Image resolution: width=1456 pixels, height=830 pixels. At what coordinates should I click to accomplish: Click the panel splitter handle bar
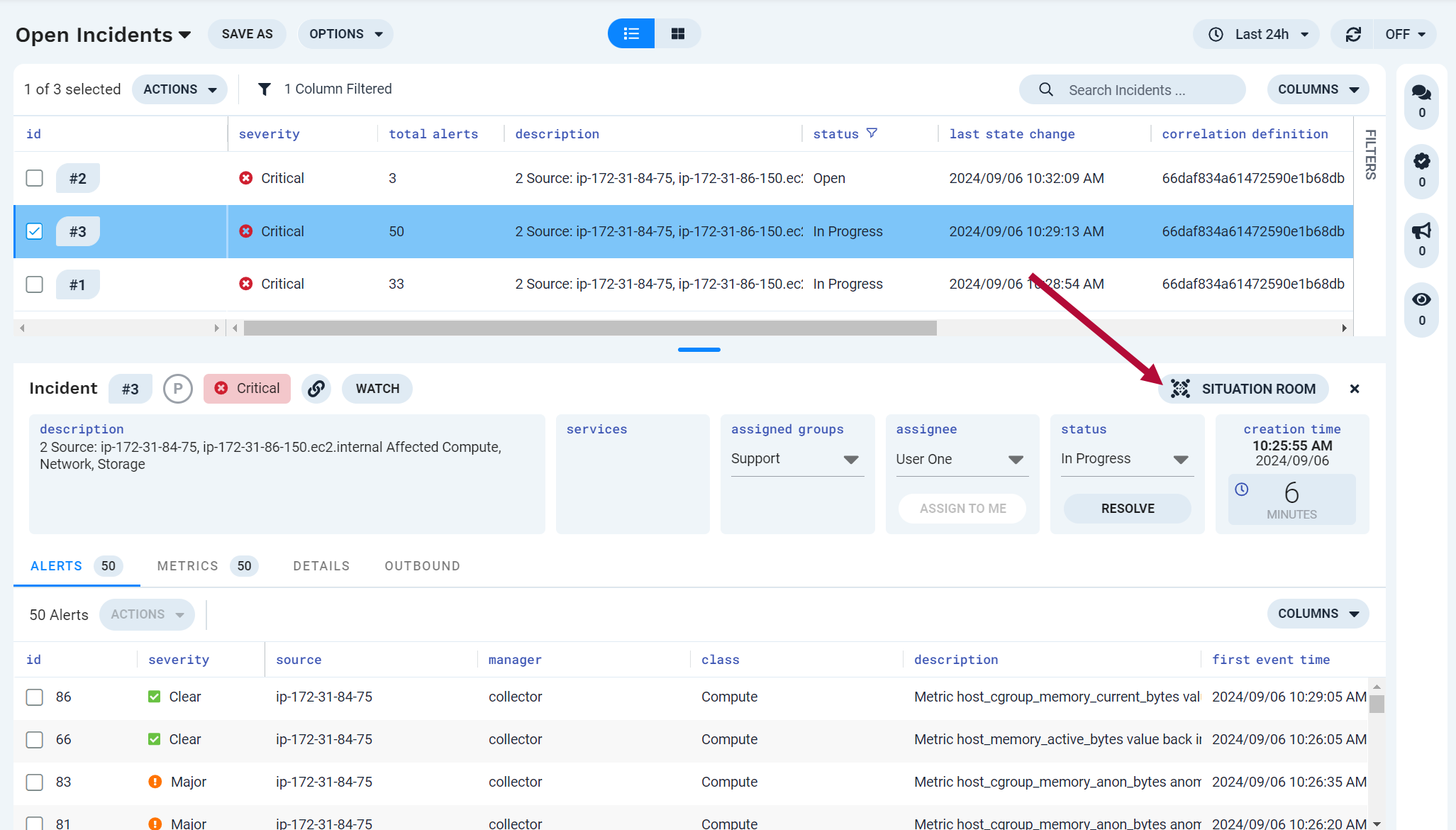[x=699, y=350]
